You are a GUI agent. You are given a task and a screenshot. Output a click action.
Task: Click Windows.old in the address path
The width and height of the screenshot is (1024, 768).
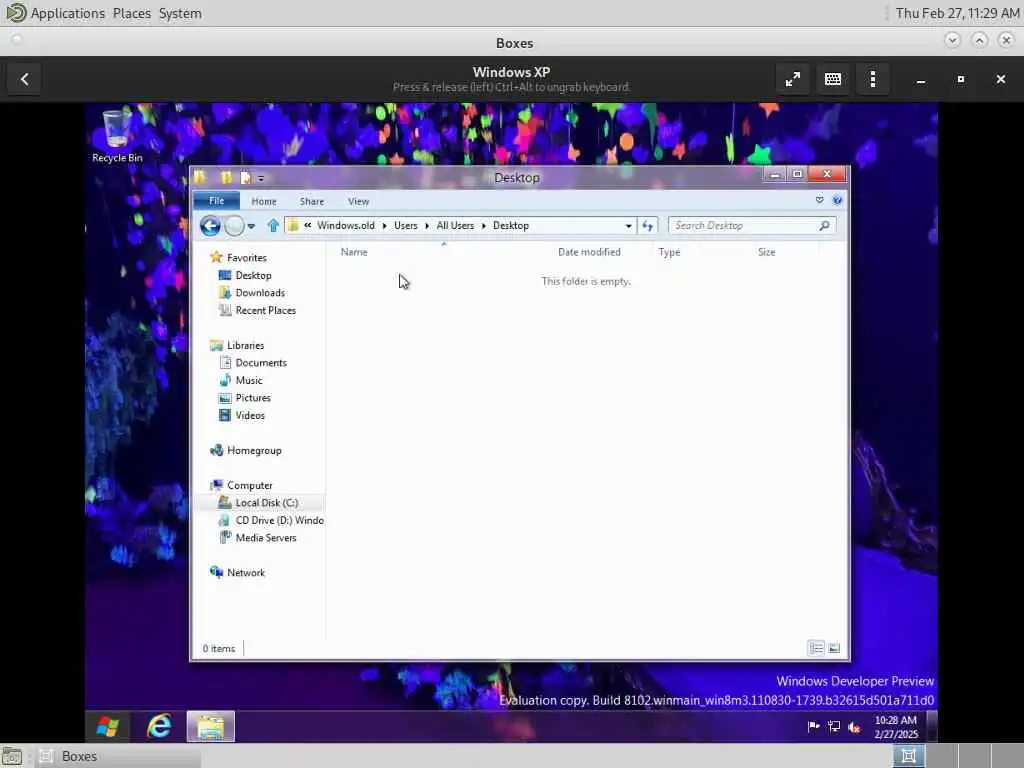(346, 226)
